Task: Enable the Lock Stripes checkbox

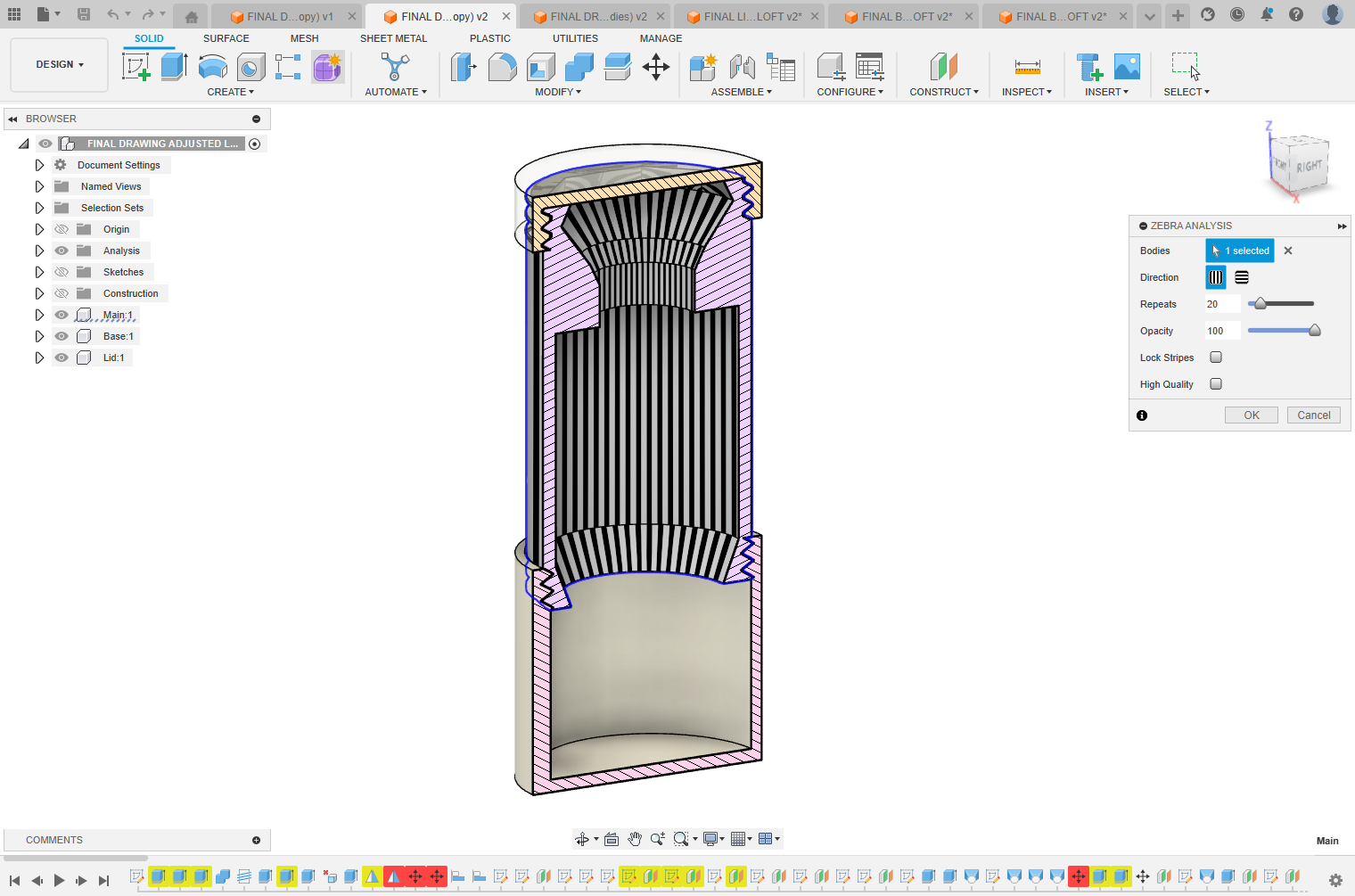Action: pos(1216,358)
